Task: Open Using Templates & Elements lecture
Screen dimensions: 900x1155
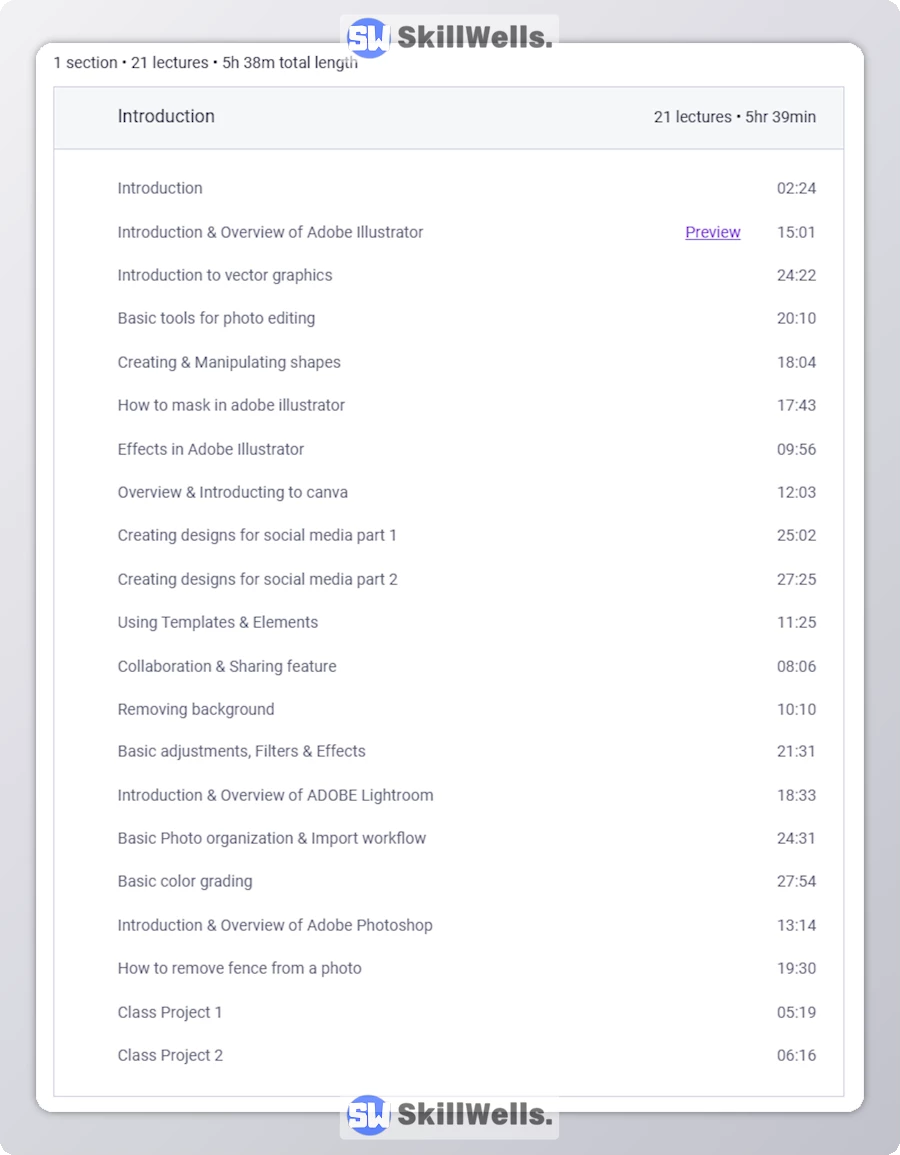Action: [218, 622]
